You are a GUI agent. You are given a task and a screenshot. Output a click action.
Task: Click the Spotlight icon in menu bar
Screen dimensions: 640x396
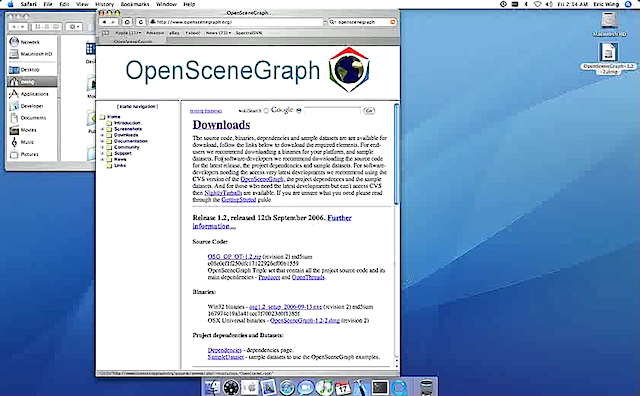tap(628, 4)
